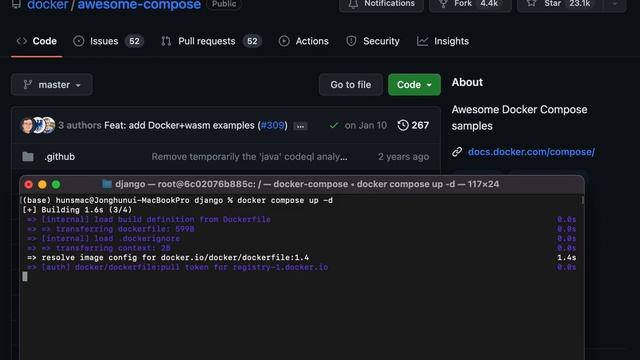Click the Pull requests count badge 52

click(252, 41)
